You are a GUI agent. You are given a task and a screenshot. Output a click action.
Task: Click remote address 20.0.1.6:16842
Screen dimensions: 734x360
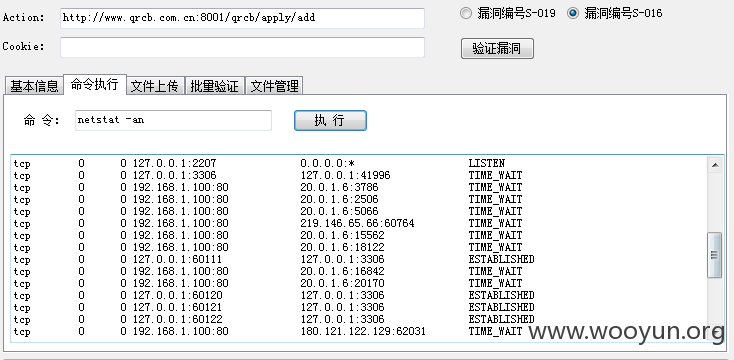tap(342, 272)
